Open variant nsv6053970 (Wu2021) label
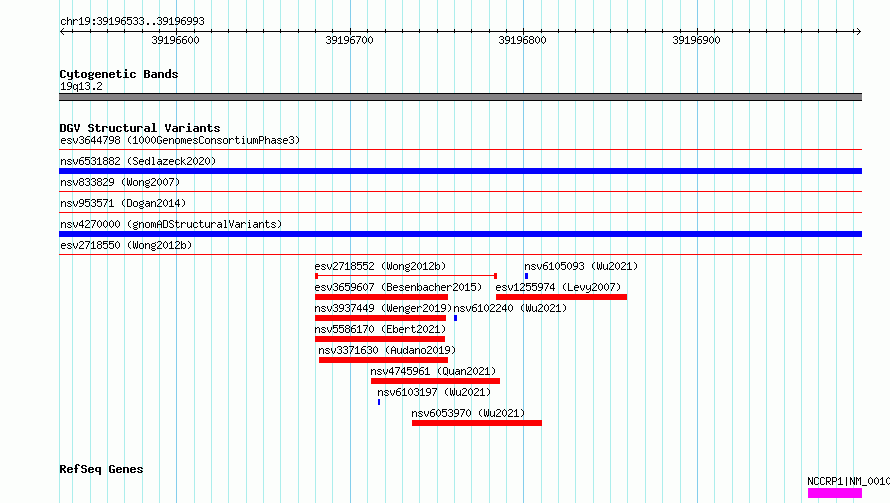Viewport: 890px width, 503px height. tap(468, 413)
